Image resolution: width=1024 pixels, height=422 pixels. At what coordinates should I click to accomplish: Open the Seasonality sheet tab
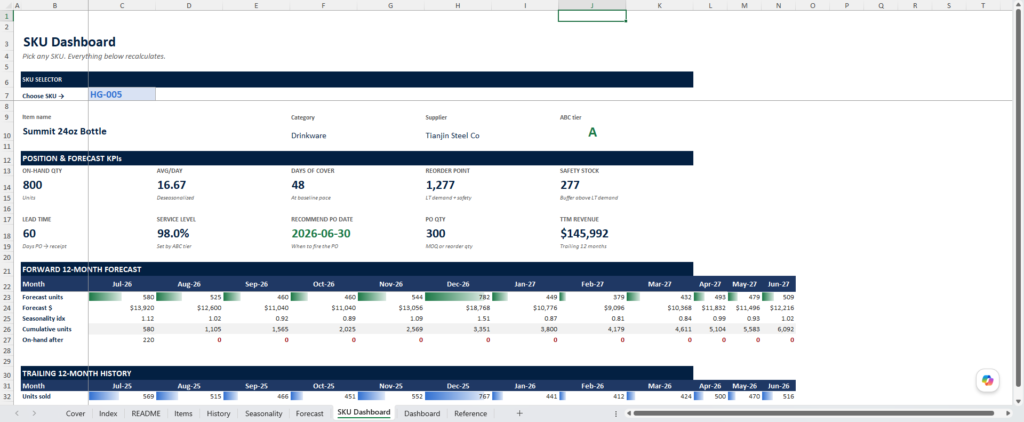[263, 414]
